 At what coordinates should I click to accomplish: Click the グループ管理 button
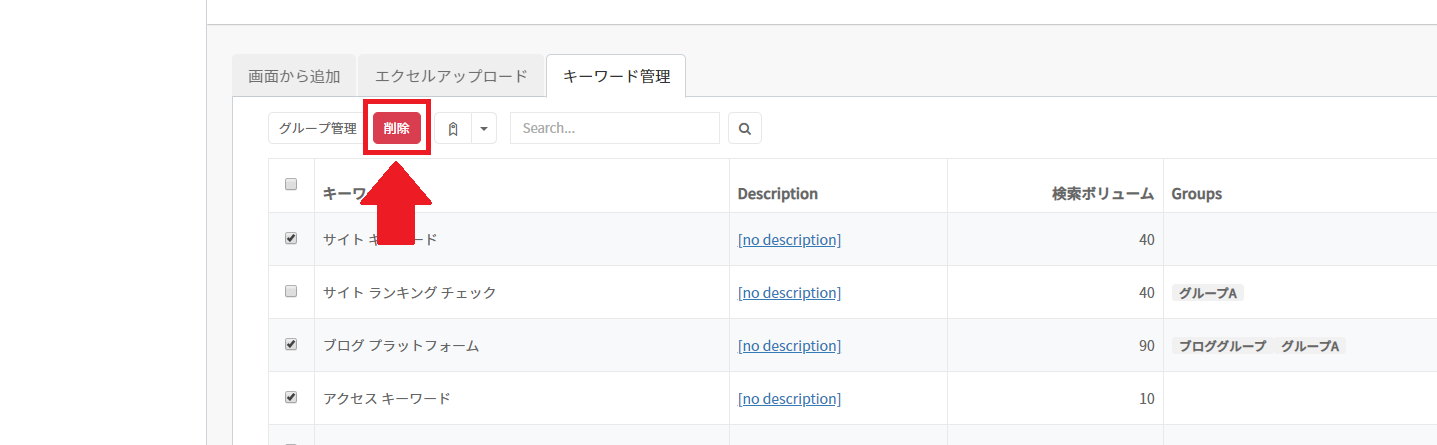click(x=317, y=128)
